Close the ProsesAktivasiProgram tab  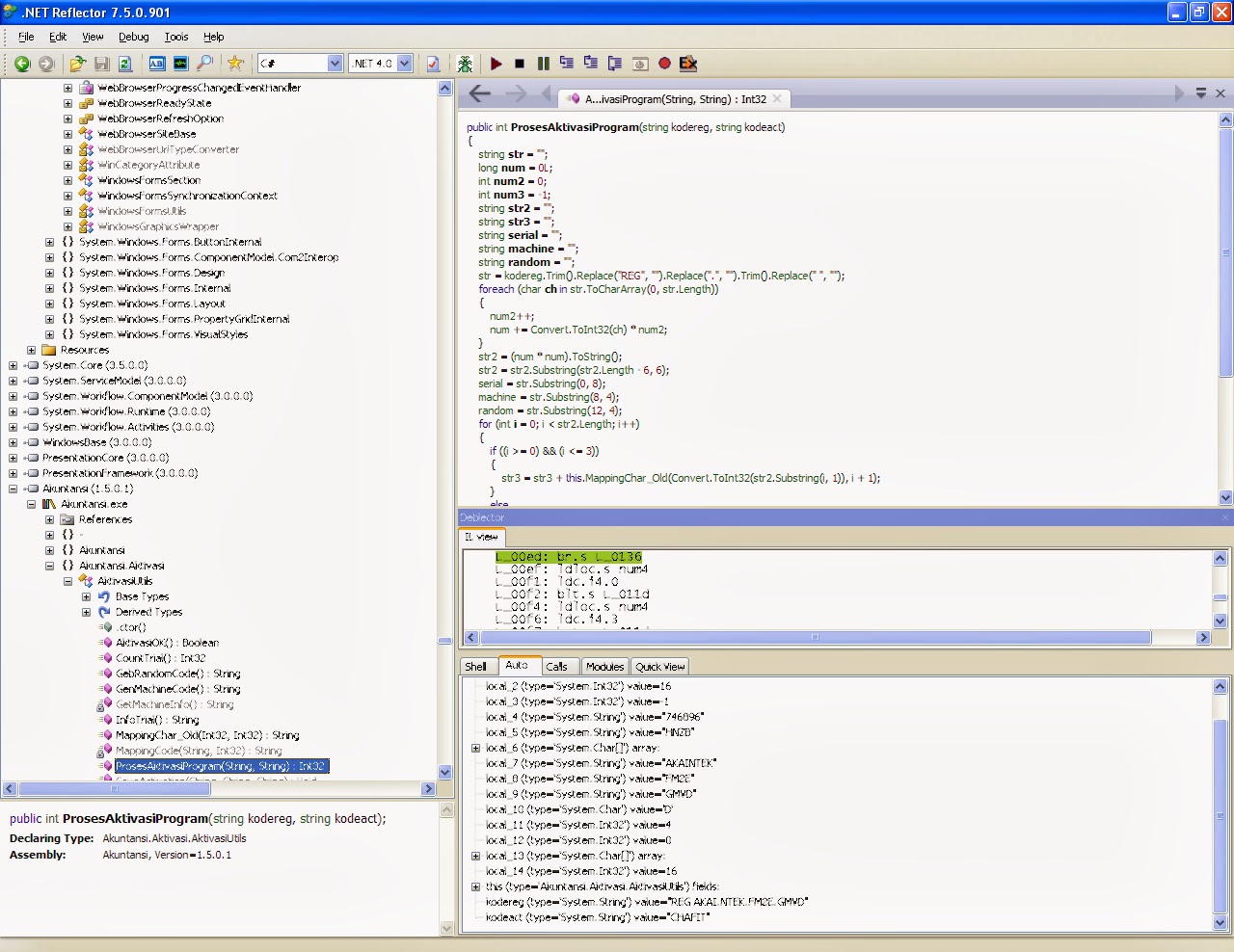(x=777, y=98)
